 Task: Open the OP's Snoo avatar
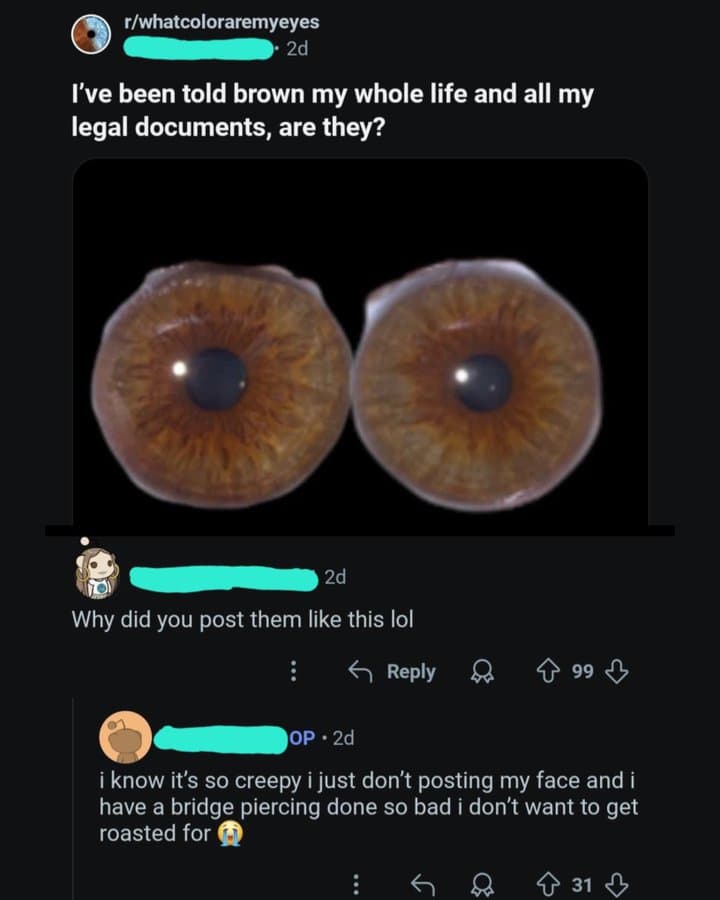pos(126,737)
